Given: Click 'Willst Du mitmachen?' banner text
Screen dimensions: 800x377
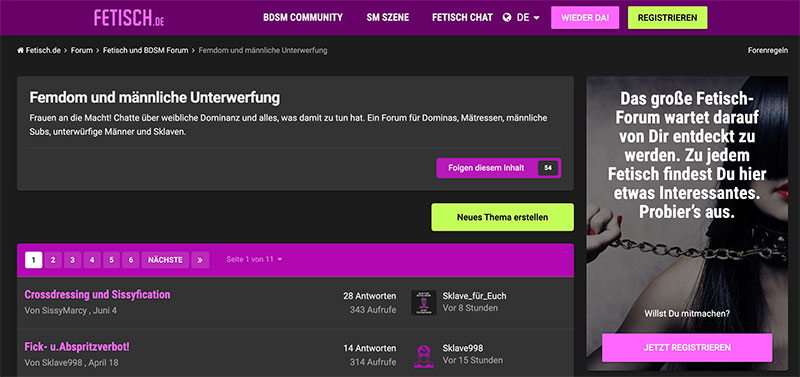Looking at the screenshot, I should tap(687, 314).
